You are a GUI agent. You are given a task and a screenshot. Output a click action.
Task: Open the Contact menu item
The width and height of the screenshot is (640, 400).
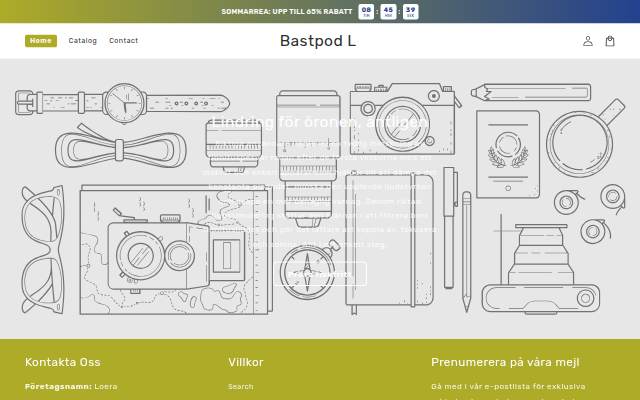pos(124,41)
